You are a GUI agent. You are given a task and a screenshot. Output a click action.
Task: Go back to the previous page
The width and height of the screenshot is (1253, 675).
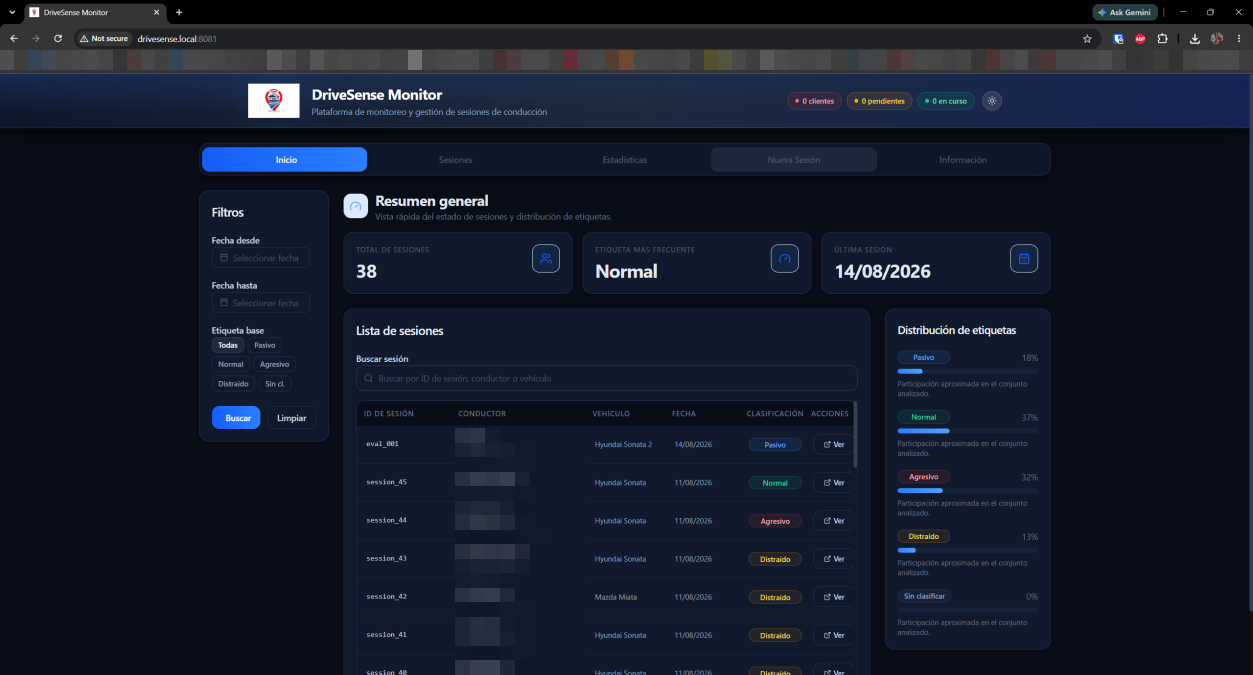(14, 38)
